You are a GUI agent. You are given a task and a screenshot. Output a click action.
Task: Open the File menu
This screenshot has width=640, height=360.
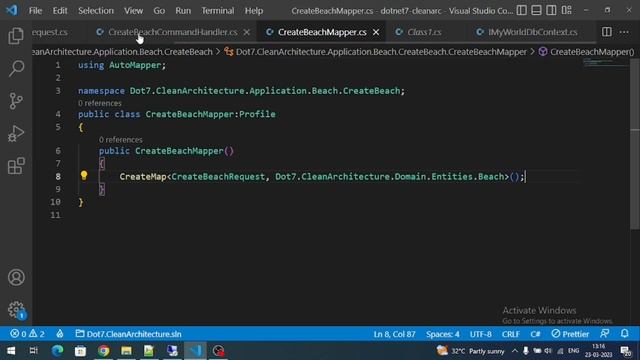[35, 11]
